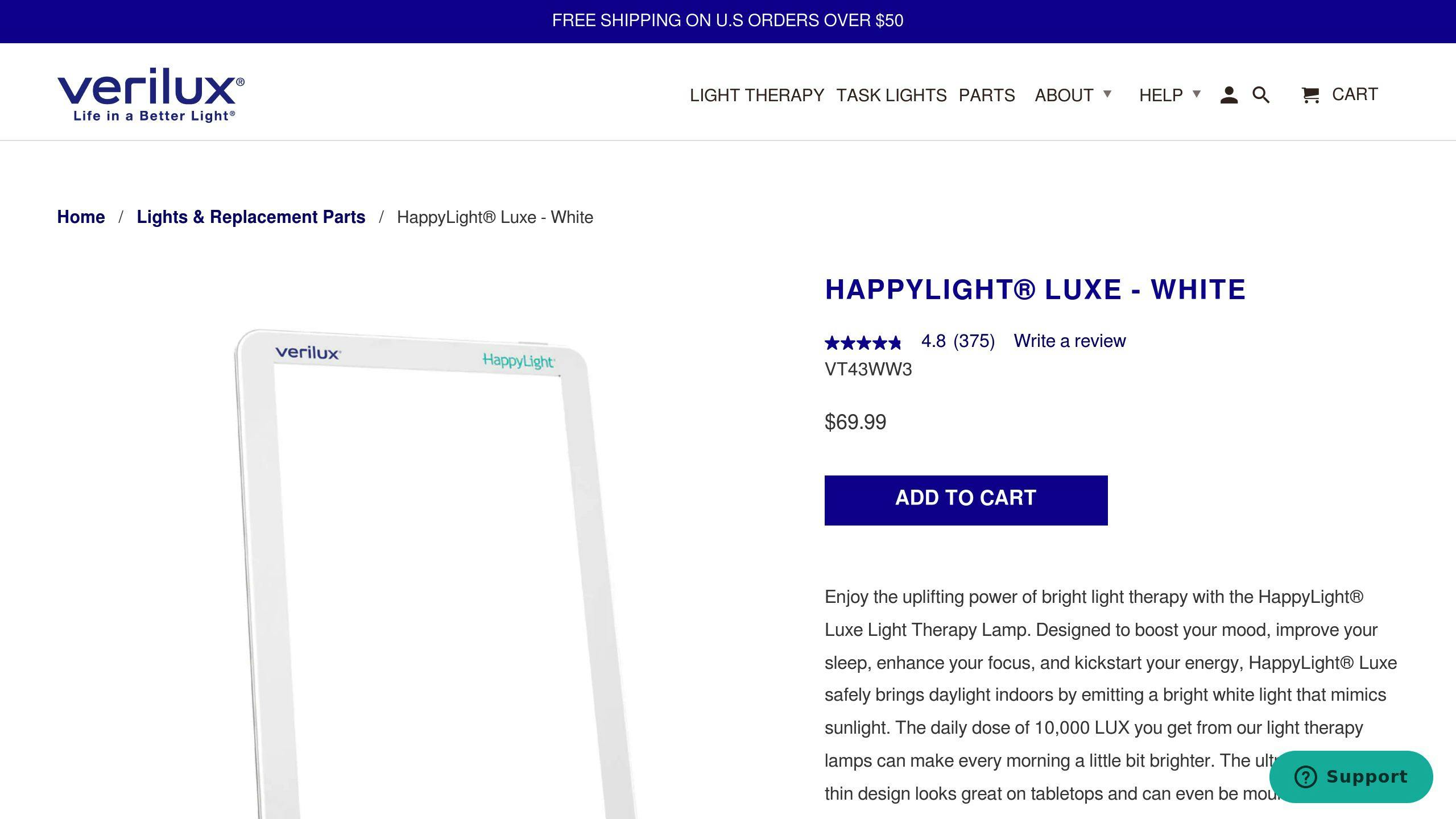The height and width of the screenshot is (819, 1456).
Task: Click the five-star rating stars
Action: (863, 342)
